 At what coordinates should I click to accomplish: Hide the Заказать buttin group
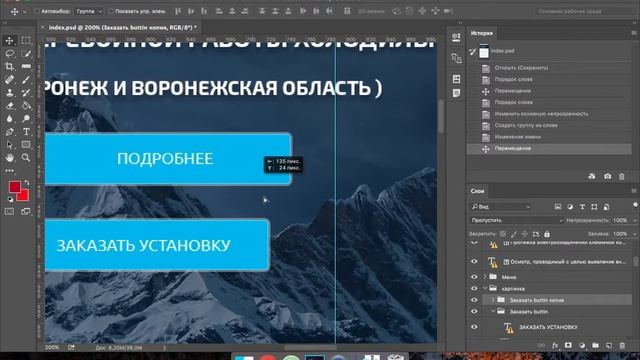[474, 311]
